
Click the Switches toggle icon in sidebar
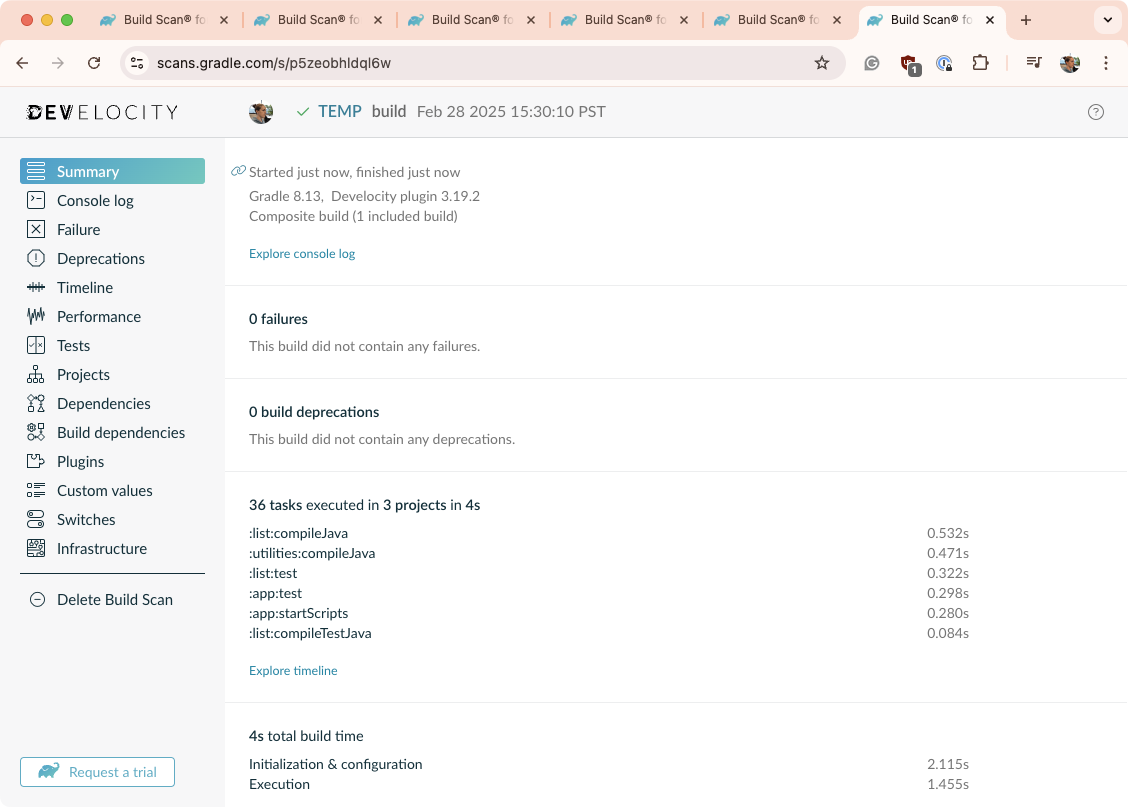[x=36, y=519]
